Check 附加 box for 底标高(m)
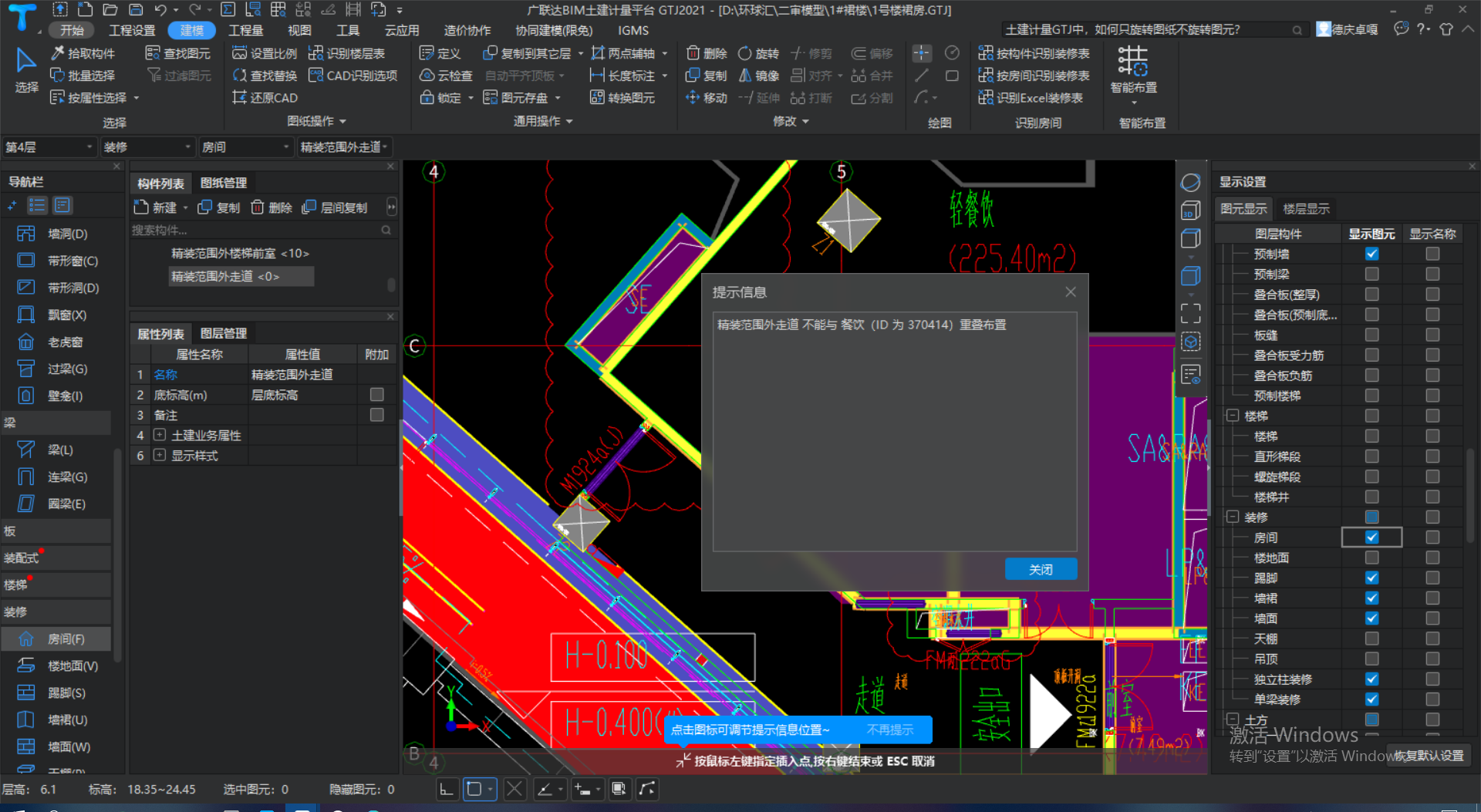The width and height of the screenshot is (1481, 812). point(376,395)
